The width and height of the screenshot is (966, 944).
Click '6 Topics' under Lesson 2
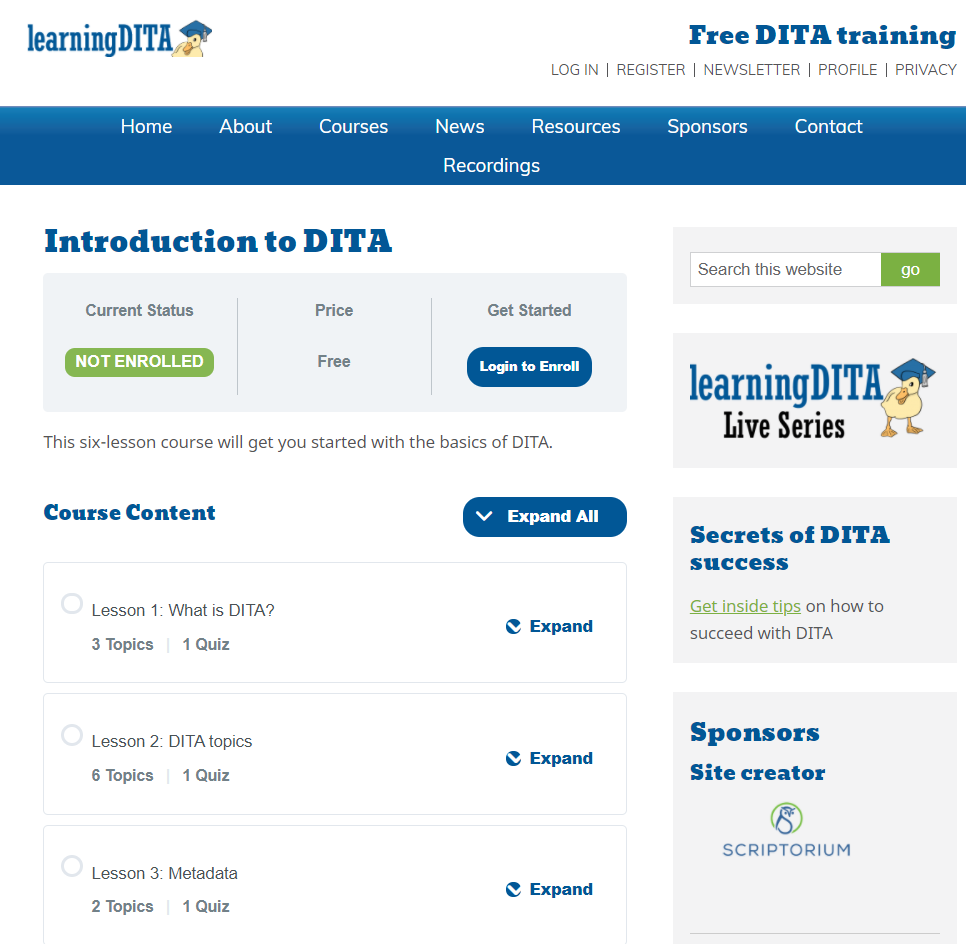[123, 776]
